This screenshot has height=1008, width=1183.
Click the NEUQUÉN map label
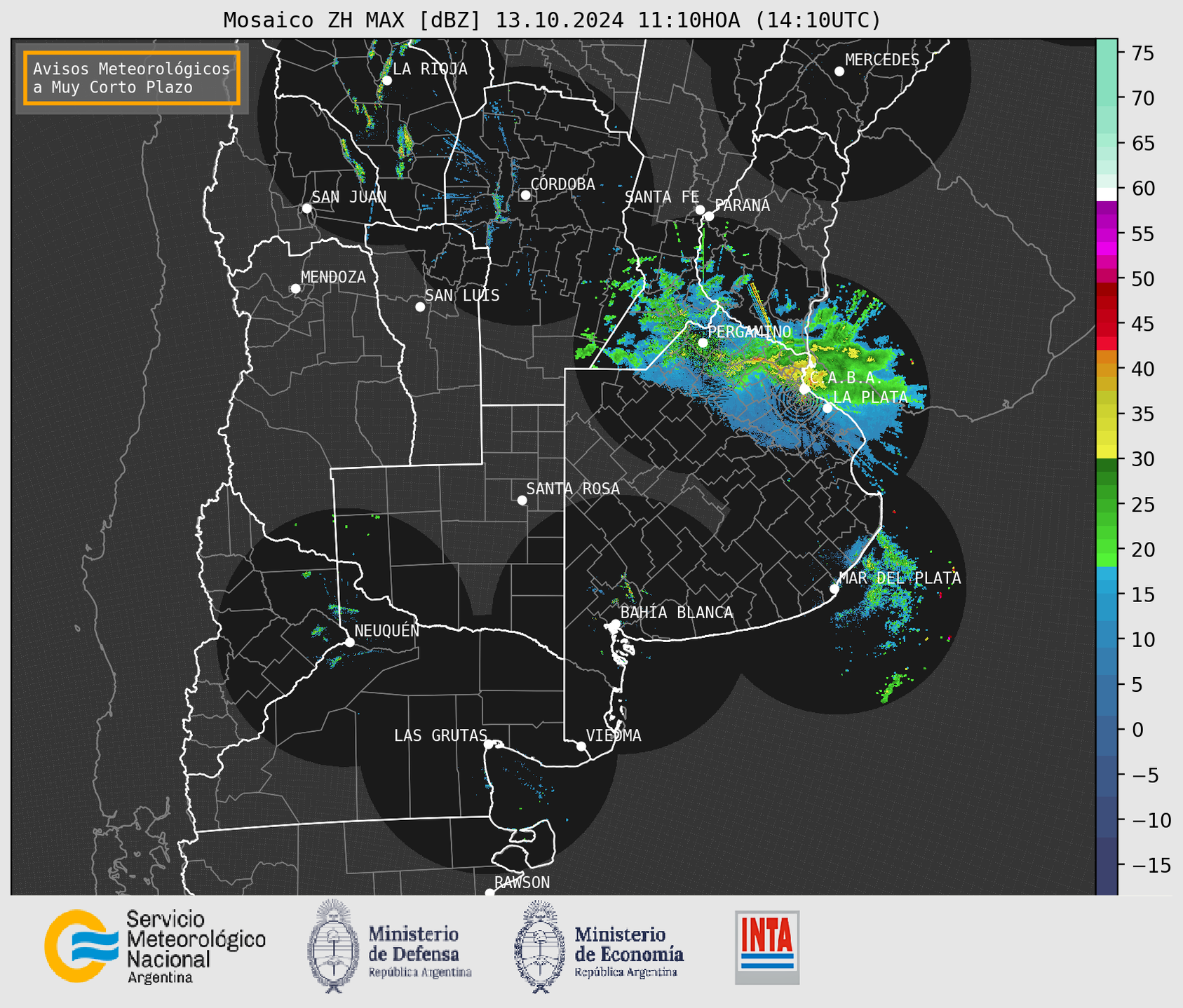tap(387, 630)
